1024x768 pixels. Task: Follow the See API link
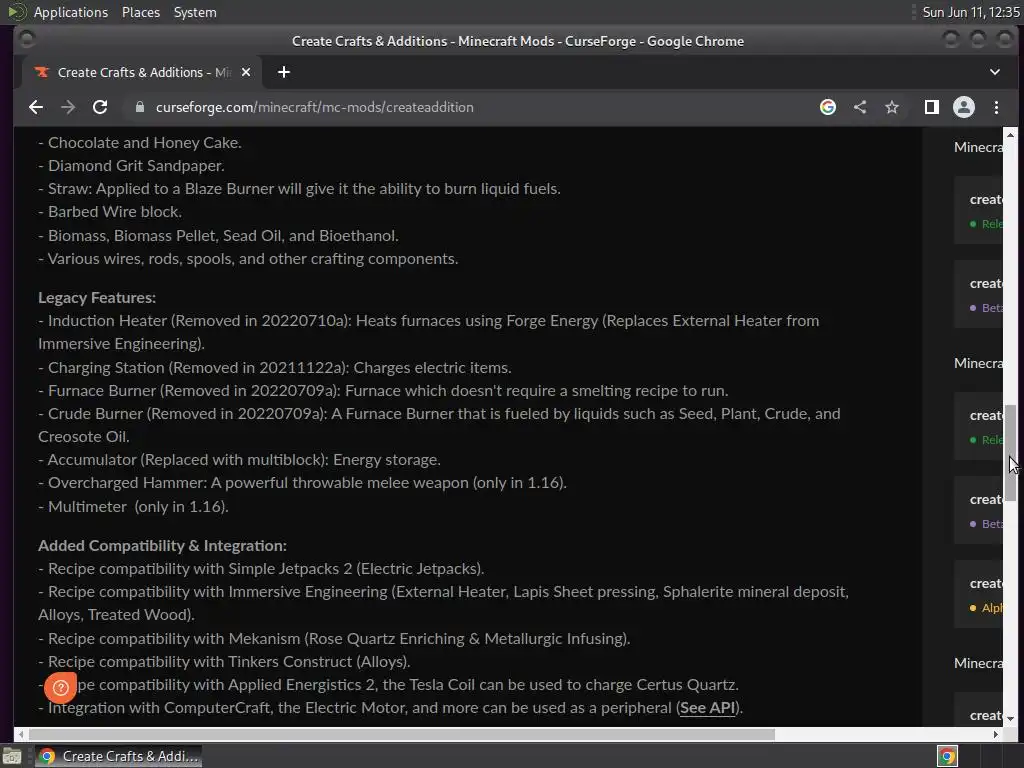[x=707, y=708]
